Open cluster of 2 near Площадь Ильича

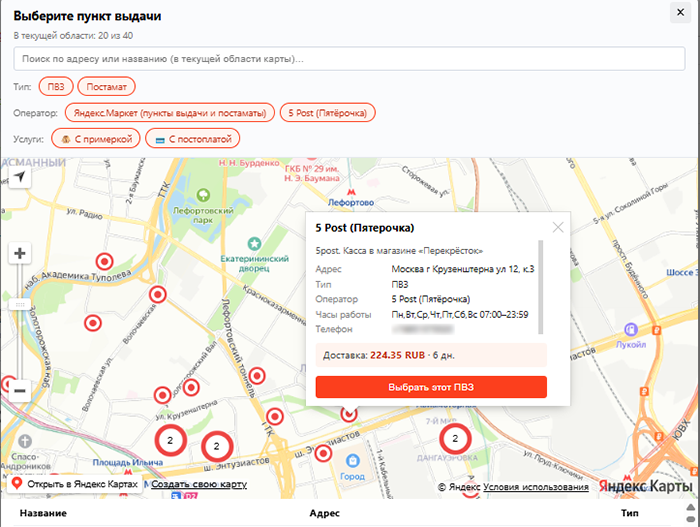pyautogui.click(x=170, y=440)
